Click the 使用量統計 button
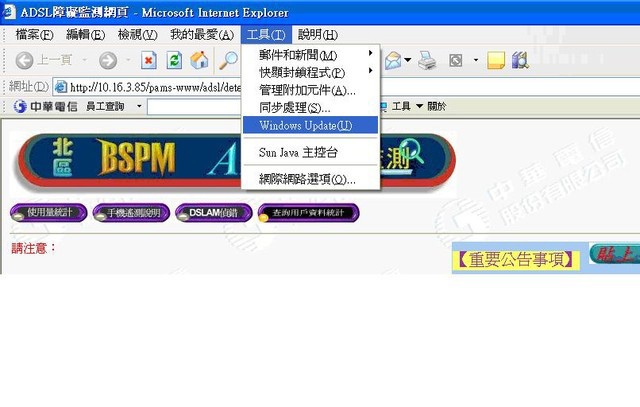The height and width of the screenshot is (407, 640). pyautogui.click(x=49, y=213)
